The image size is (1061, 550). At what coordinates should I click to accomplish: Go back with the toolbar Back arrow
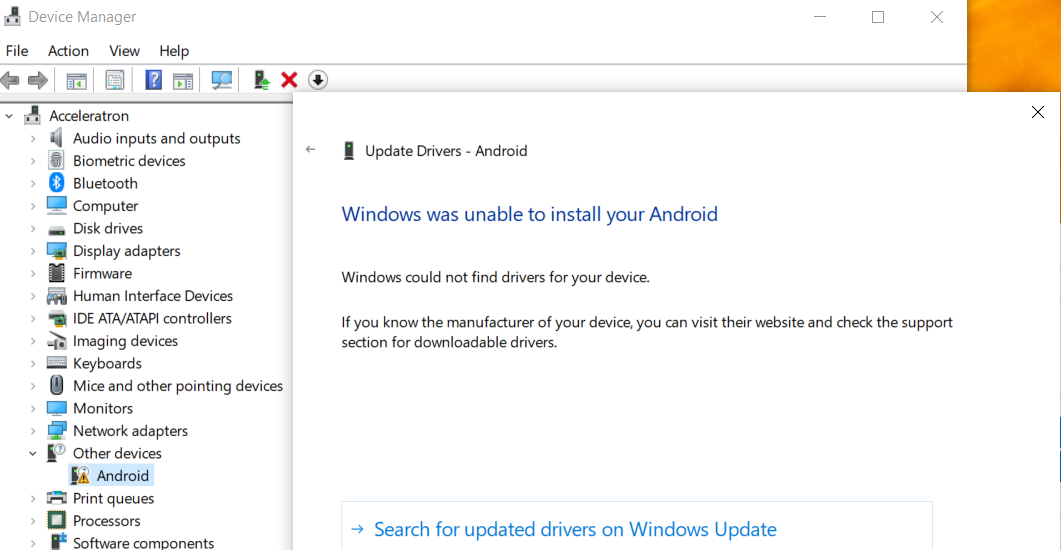(10, 80)
